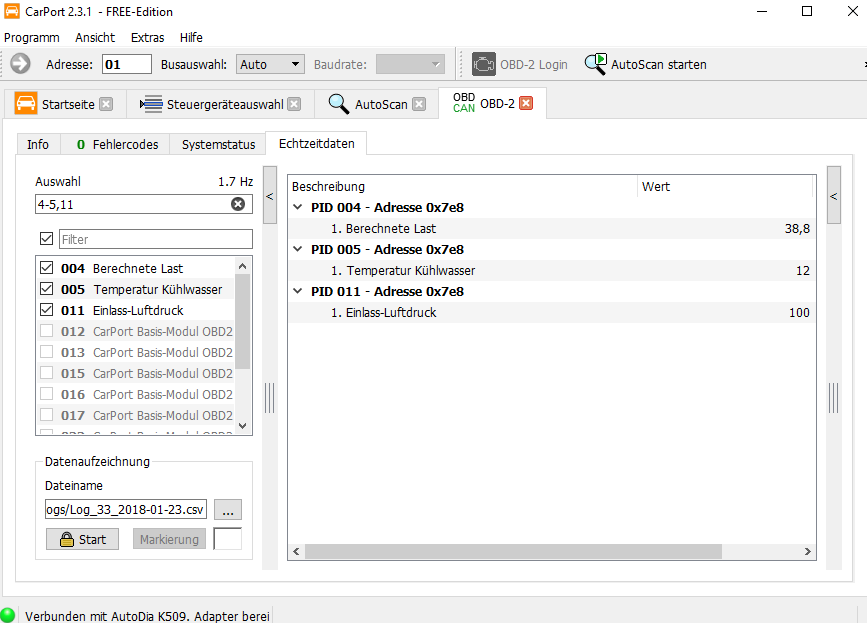
Task: Close the Startseite tab
Action: pyautogui.click(x=106, y=104)
